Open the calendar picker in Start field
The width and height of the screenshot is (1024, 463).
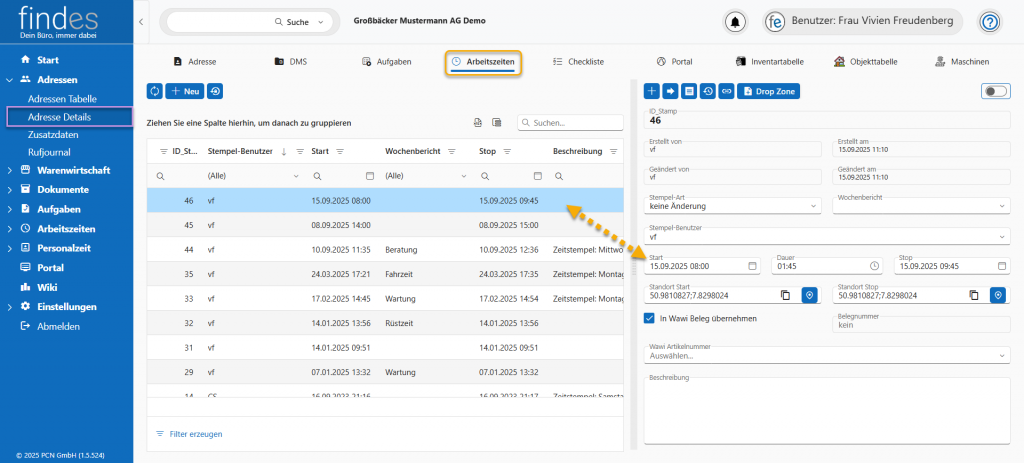(752, 266)
